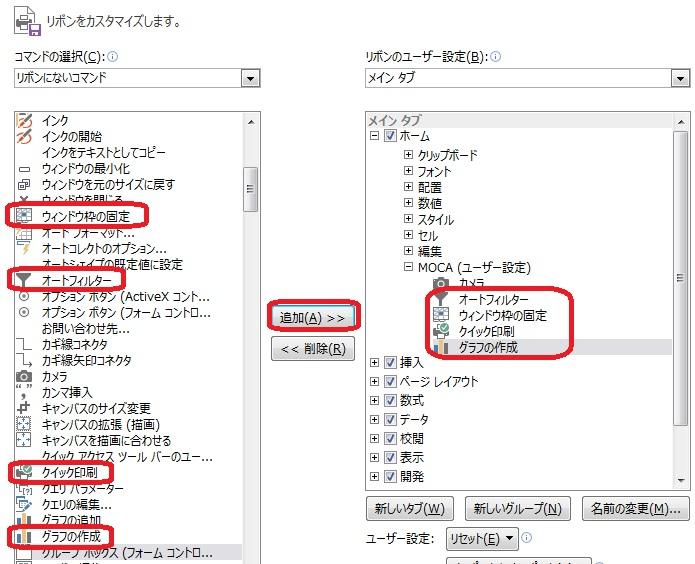This screenshot has height=564, width=695.
Task: Click the 名前の変更(M) button
Action: click(x=636, y=508)
